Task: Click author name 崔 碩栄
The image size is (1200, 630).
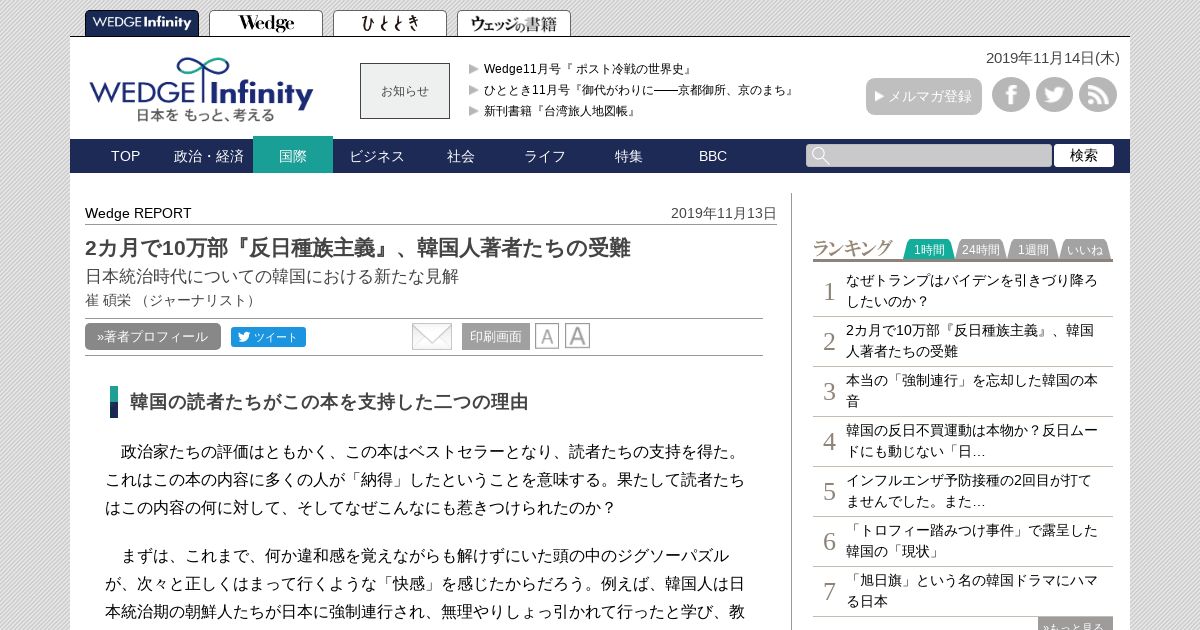Action: (x=109, y=300)
